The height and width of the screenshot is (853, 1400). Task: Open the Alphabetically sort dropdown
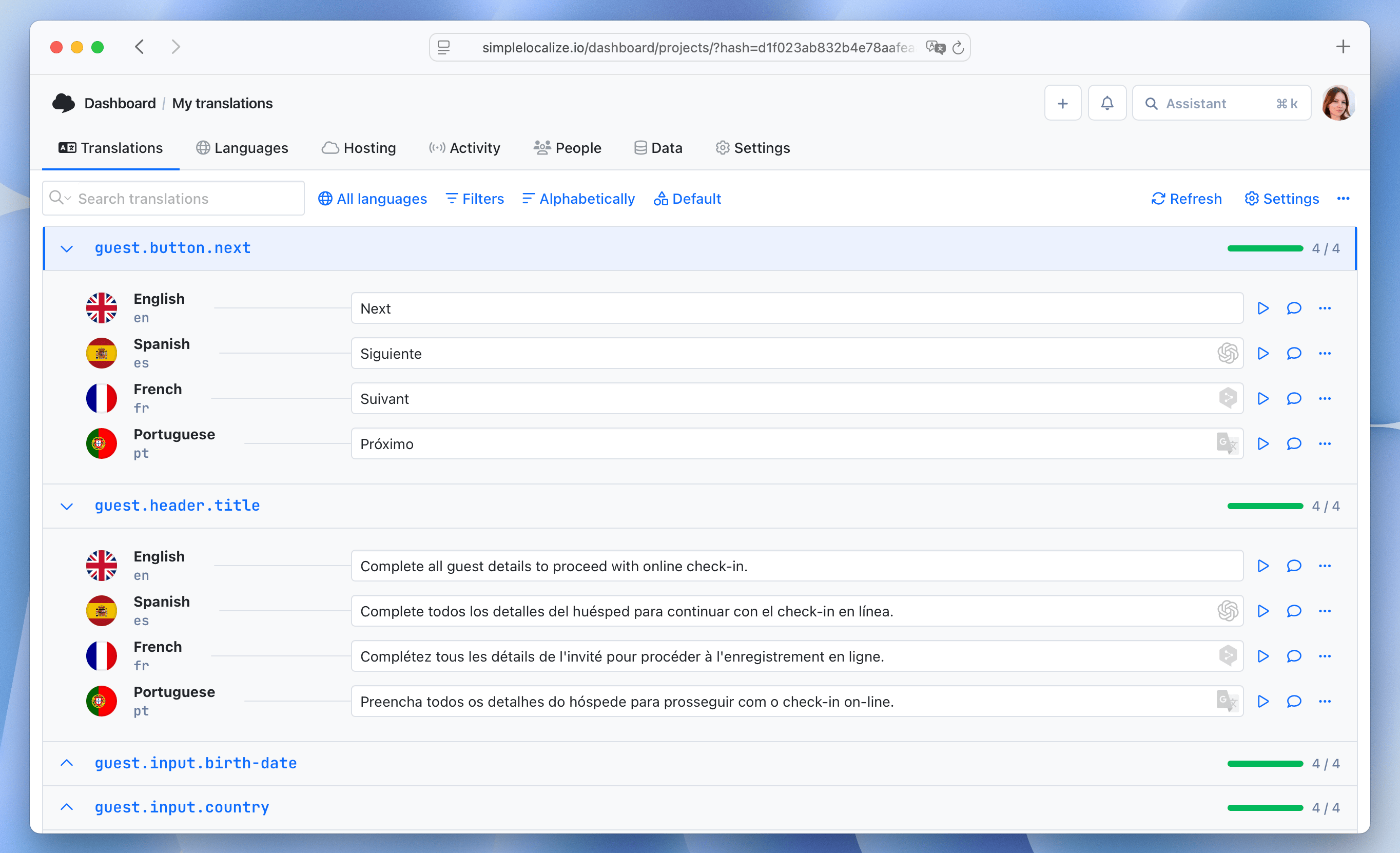578,198
